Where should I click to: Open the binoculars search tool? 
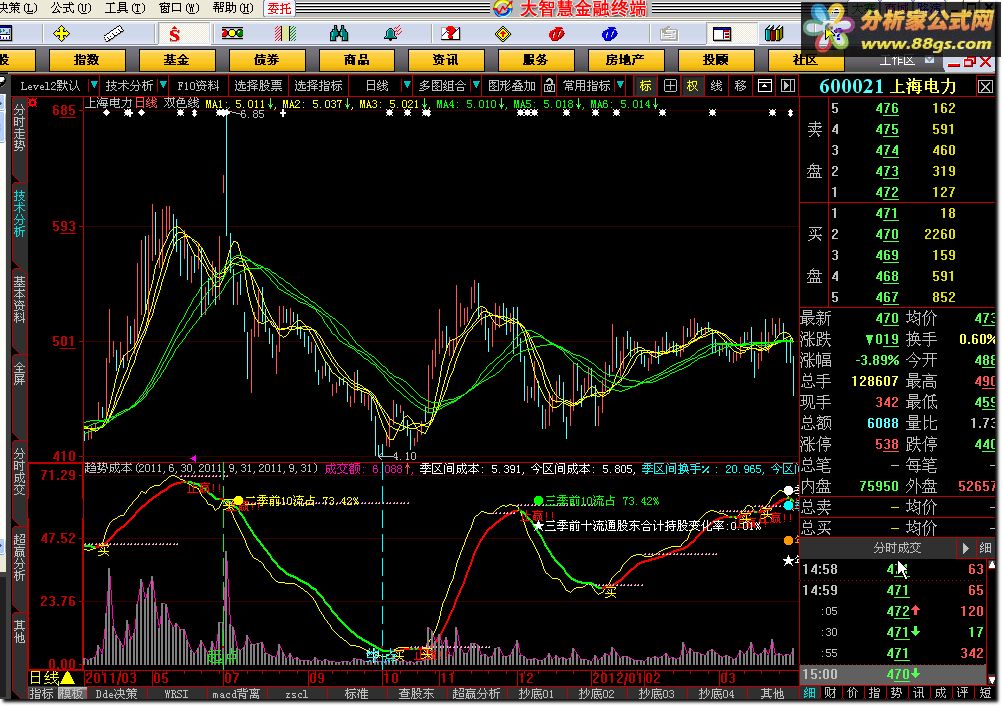pyautogui.click(x=339, y=33)
